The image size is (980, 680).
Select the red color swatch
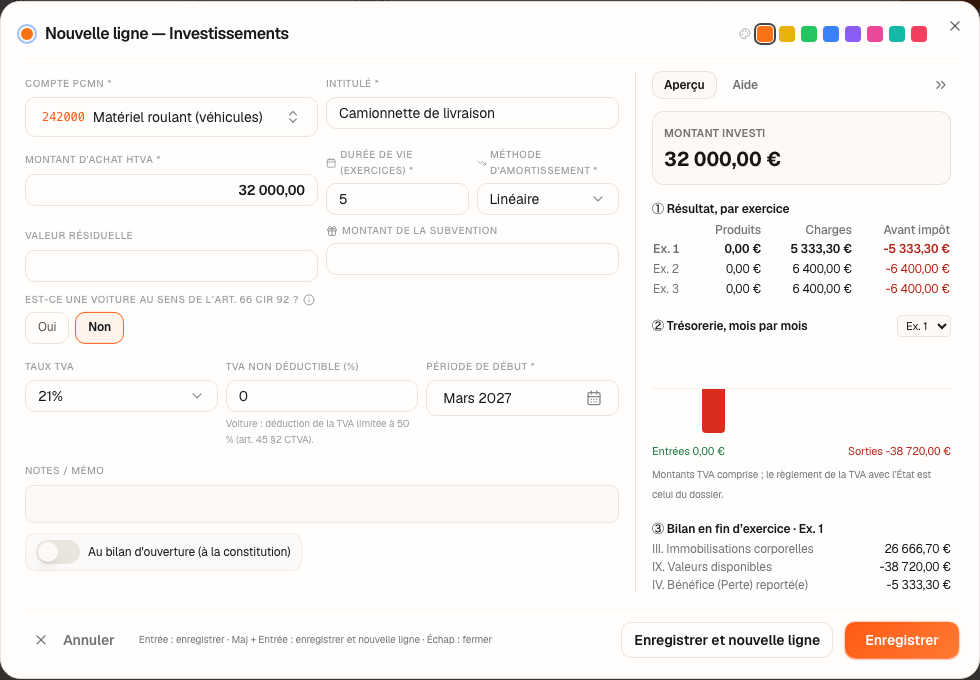[919, 34]
